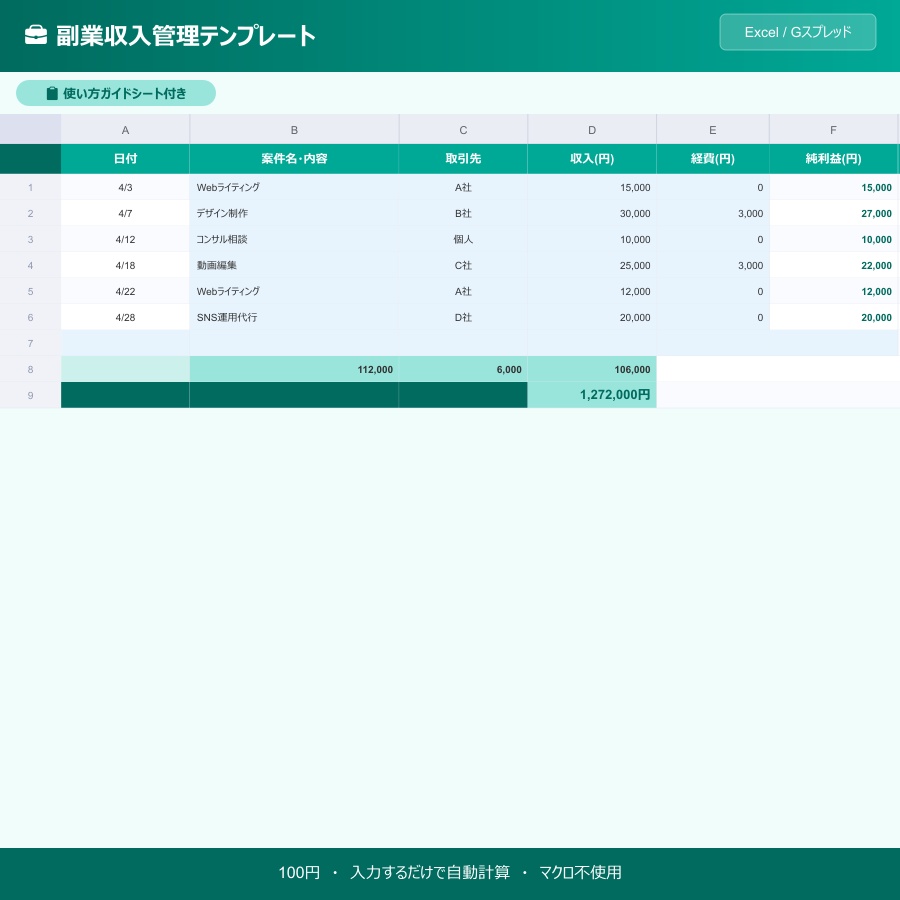Click the 純利益(円) column heading cell

click(x=833, y=158)
